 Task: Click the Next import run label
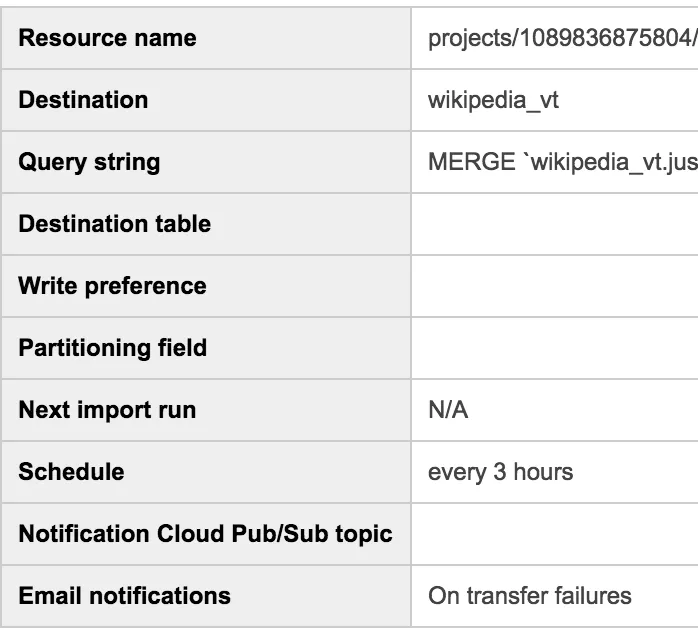click(x=107, y=410)
